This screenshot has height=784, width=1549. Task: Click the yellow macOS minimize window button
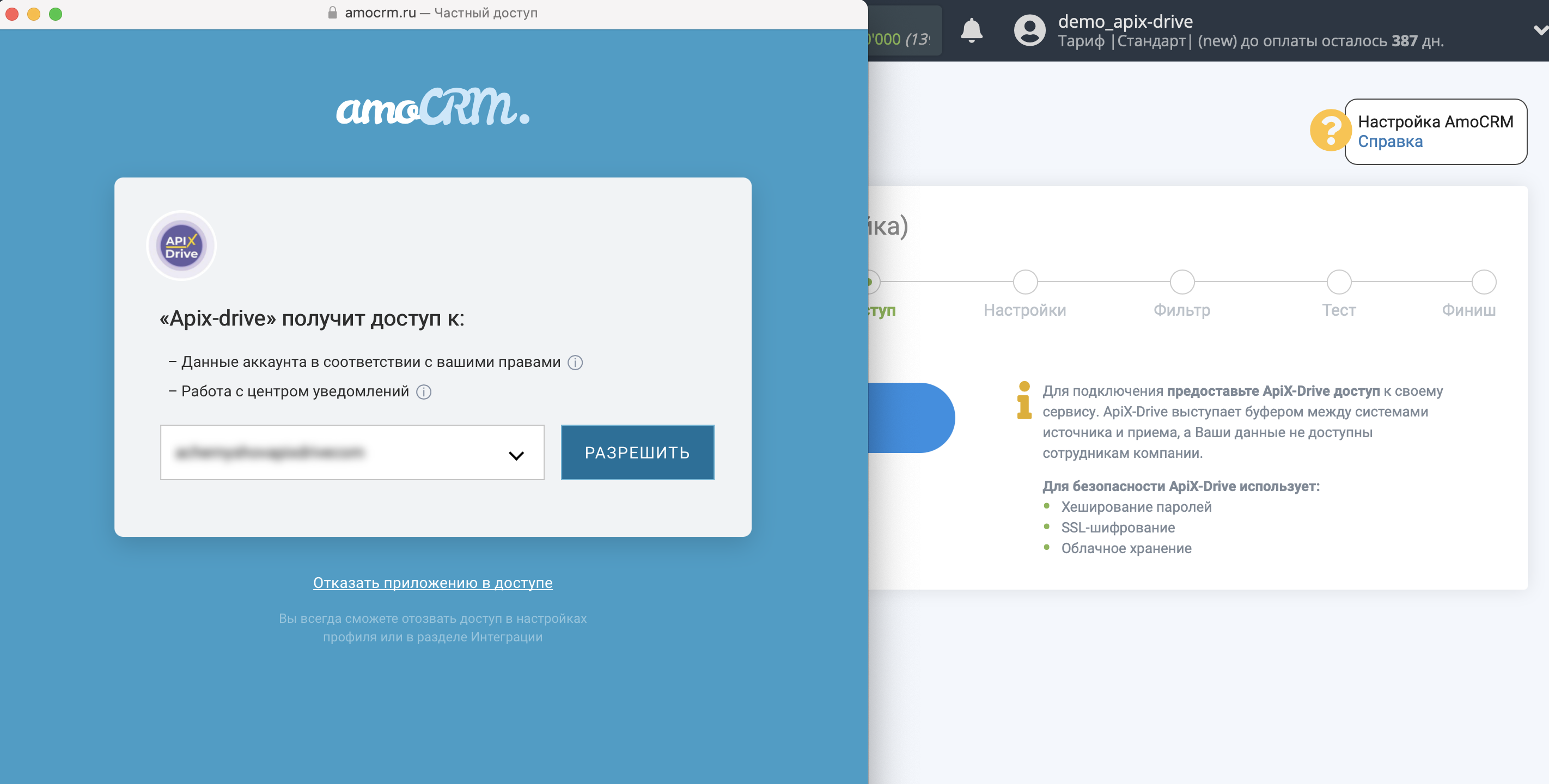pyautogui.click(x=34, y=13)
